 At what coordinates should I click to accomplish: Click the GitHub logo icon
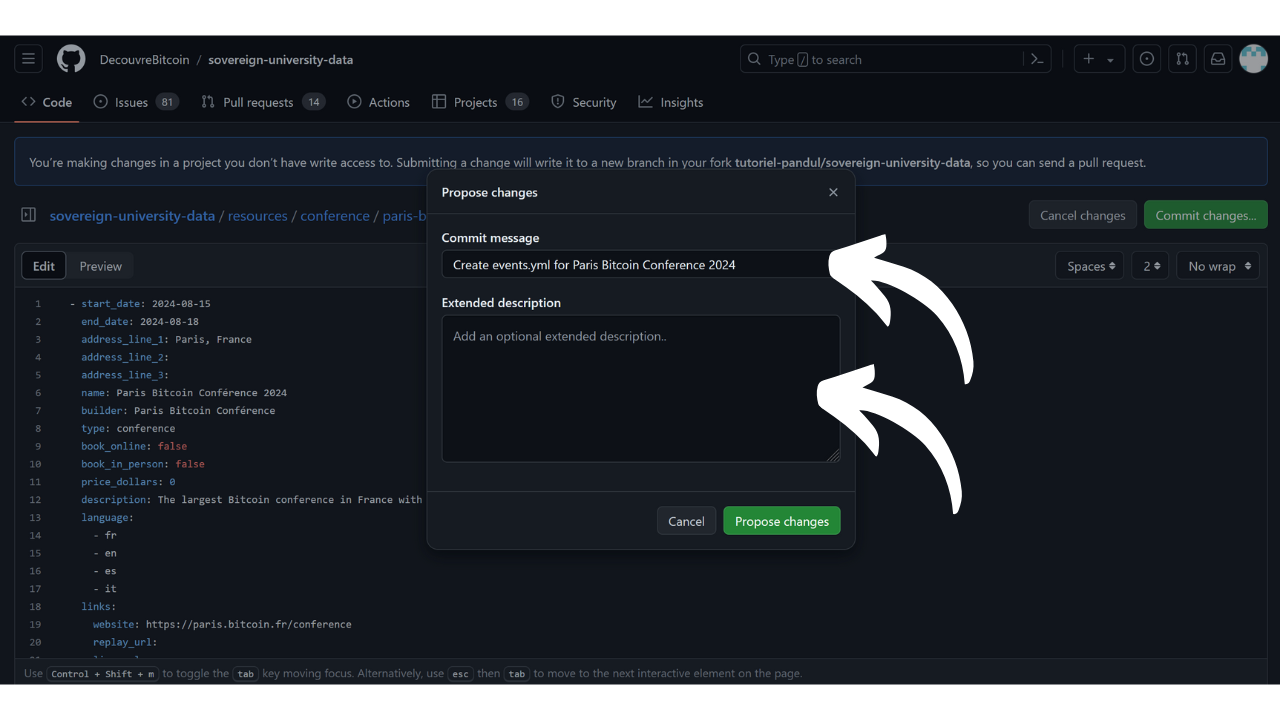(71, 59)
